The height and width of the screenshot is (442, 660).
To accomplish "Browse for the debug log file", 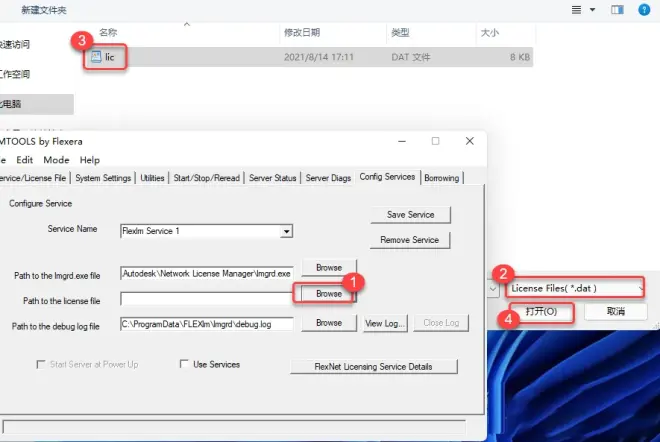I will click(x=329, y=323).
